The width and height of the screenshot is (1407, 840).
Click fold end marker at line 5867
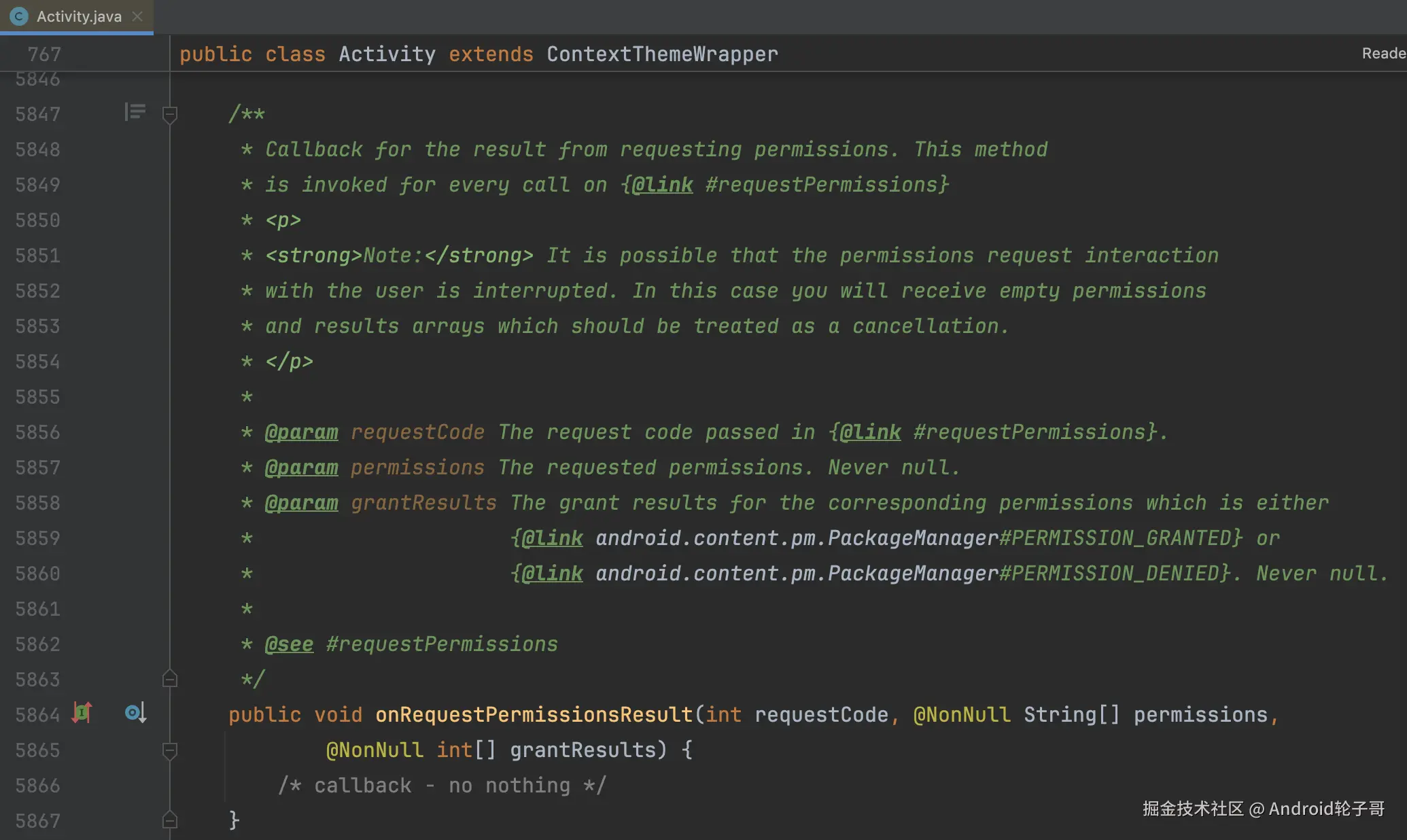click(x=170, y=821)
